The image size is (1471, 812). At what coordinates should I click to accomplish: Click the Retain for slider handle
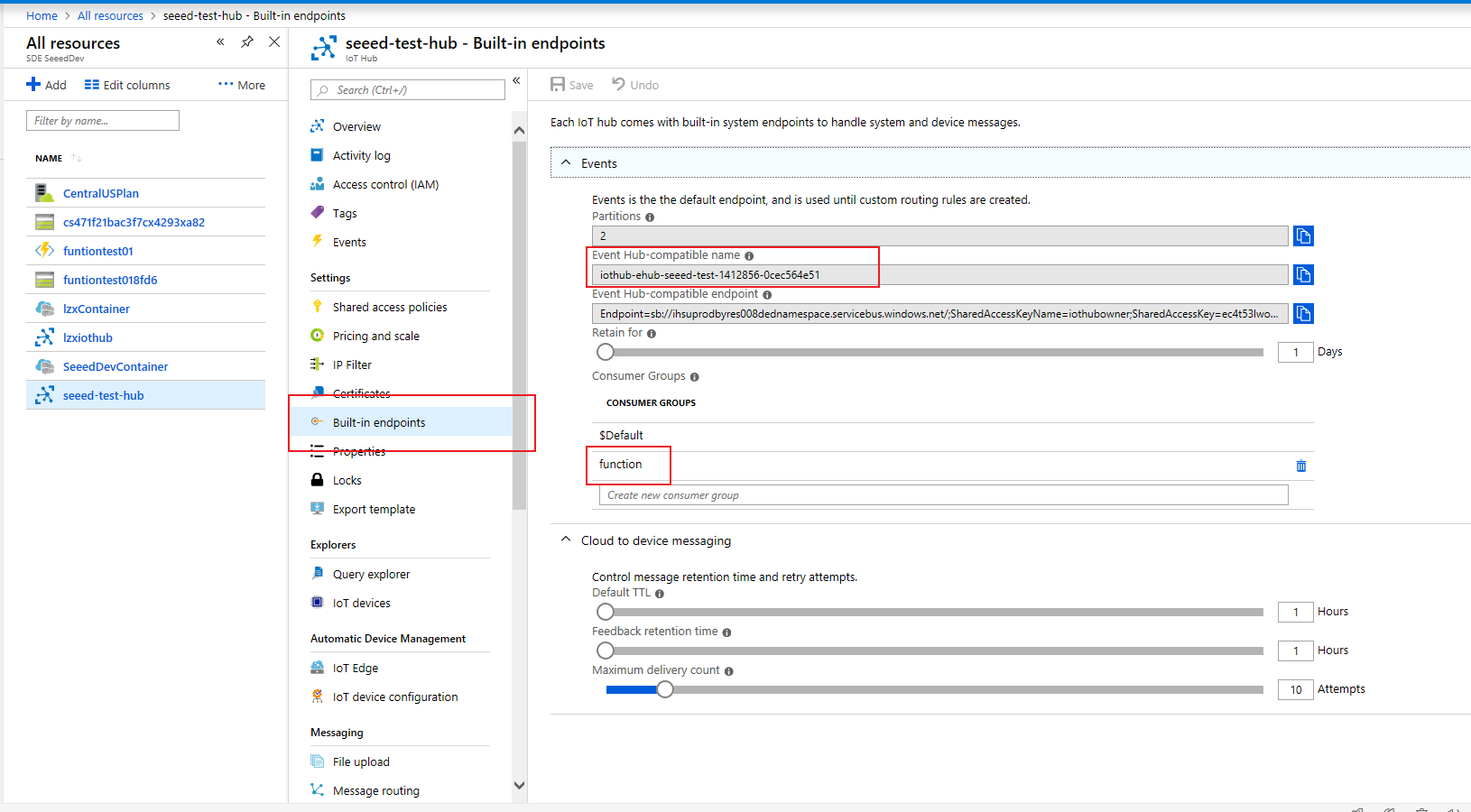606,352
